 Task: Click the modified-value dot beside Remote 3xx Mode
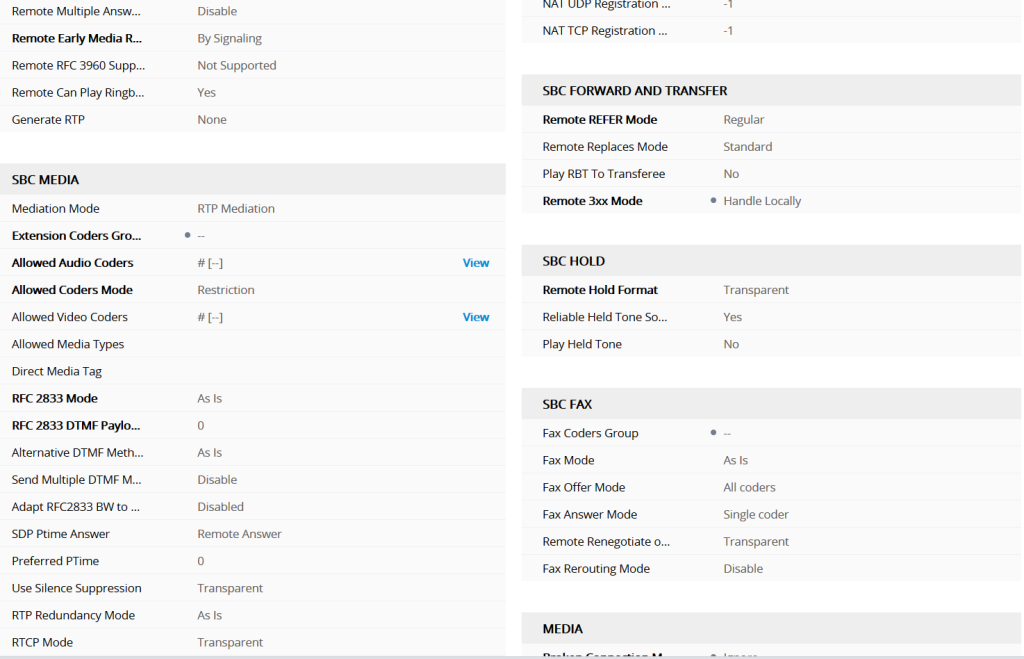(x=711, y=200)
